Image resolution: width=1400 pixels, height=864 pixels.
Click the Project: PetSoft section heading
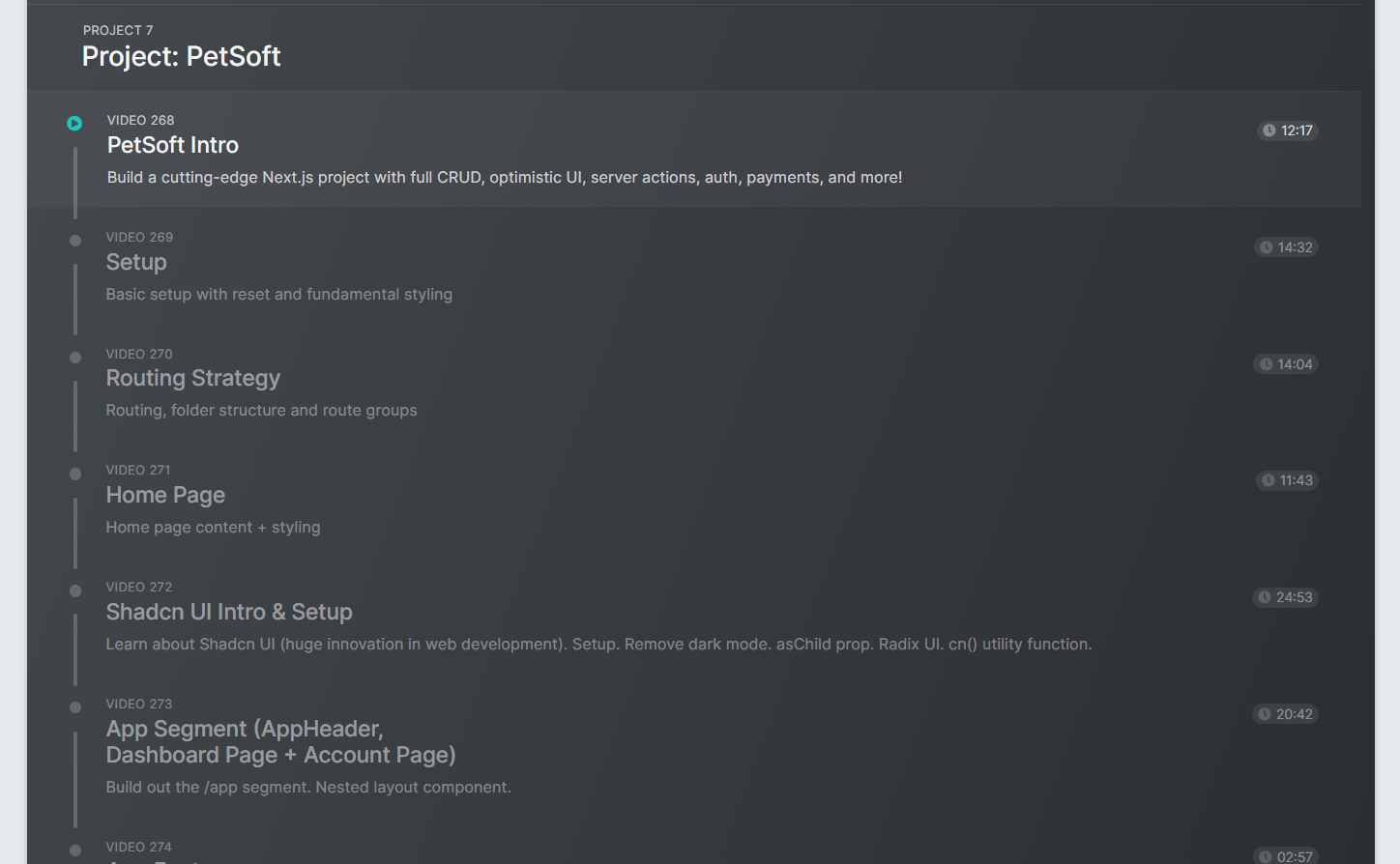[x=181, y=56]
